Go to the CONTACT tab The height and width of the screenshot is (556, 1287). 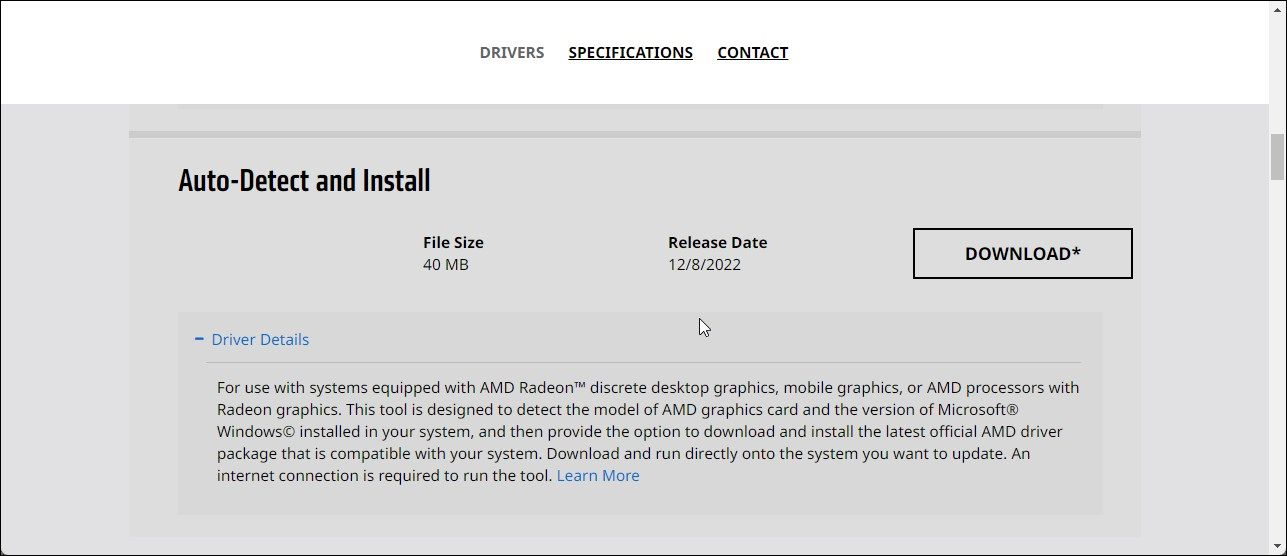(753, 52)
